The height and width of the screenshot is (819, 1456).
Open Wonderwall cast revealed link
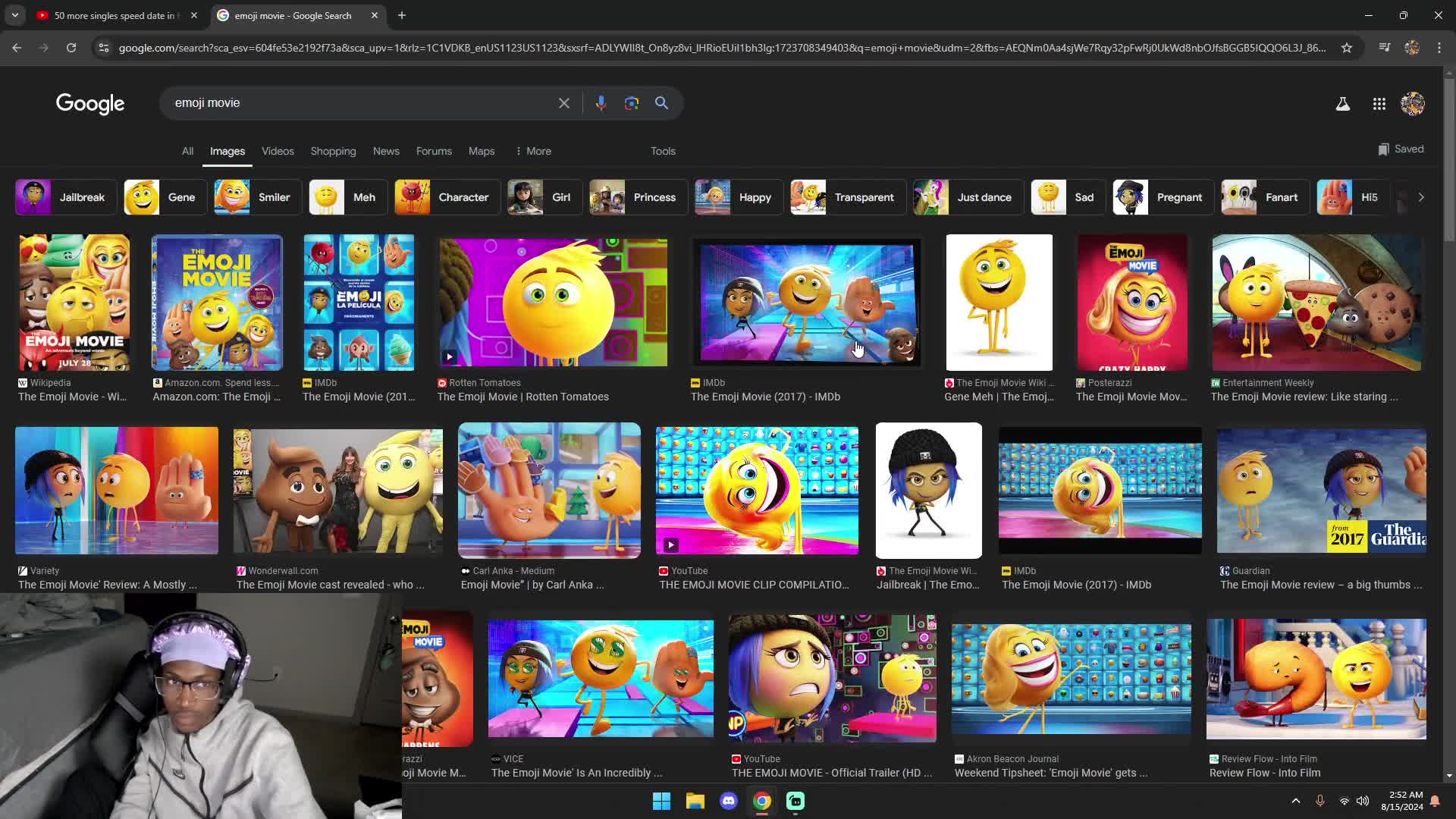[x=330, y=585]
